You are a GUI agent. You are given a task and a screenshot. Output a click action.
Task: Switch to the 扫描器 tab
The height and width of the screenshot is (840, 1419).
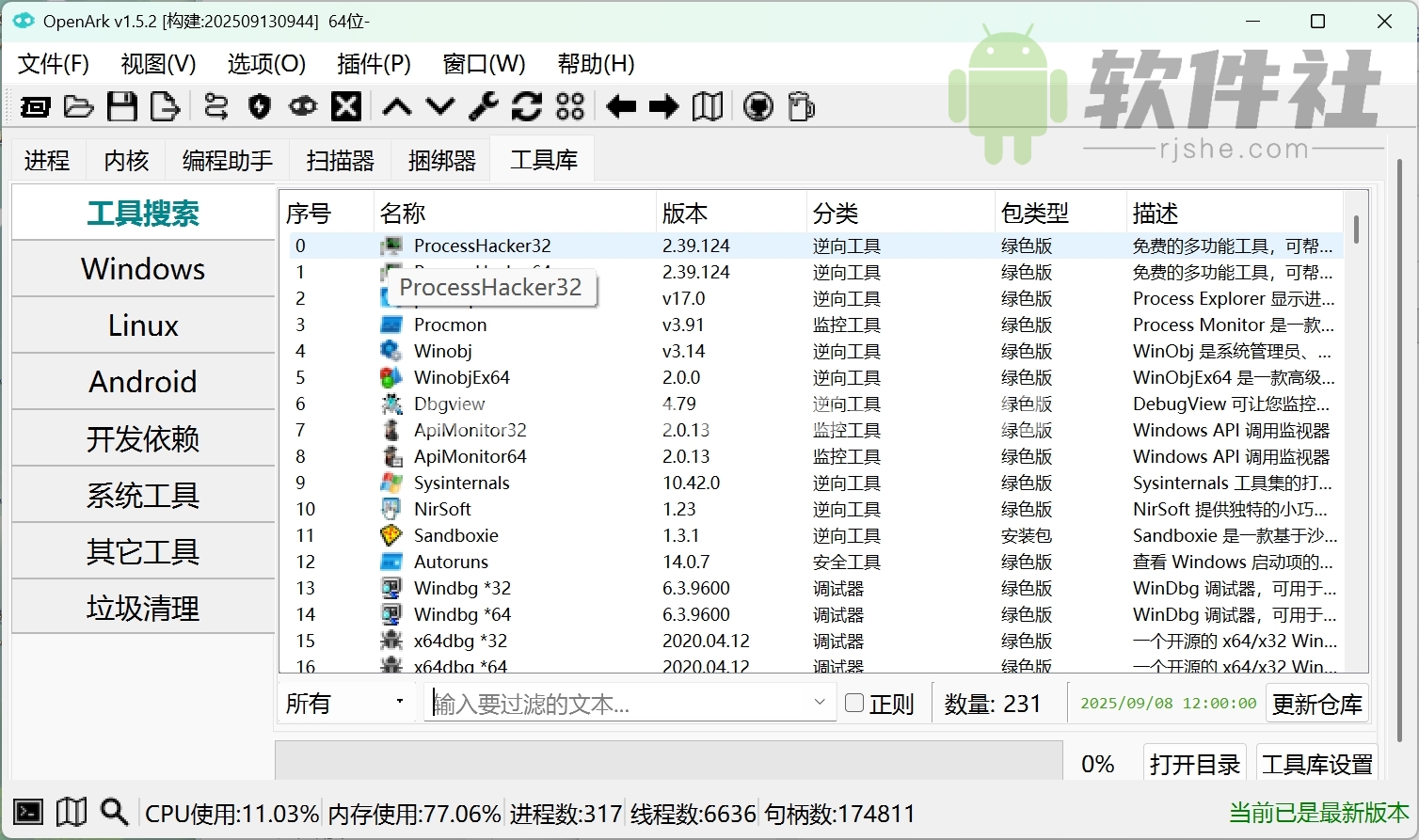(339, 159)
